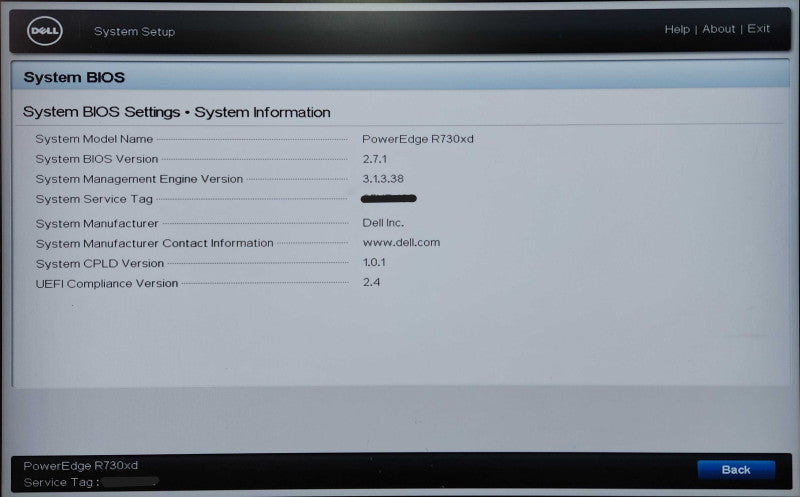Click the Back button

(x=736, y=469)
